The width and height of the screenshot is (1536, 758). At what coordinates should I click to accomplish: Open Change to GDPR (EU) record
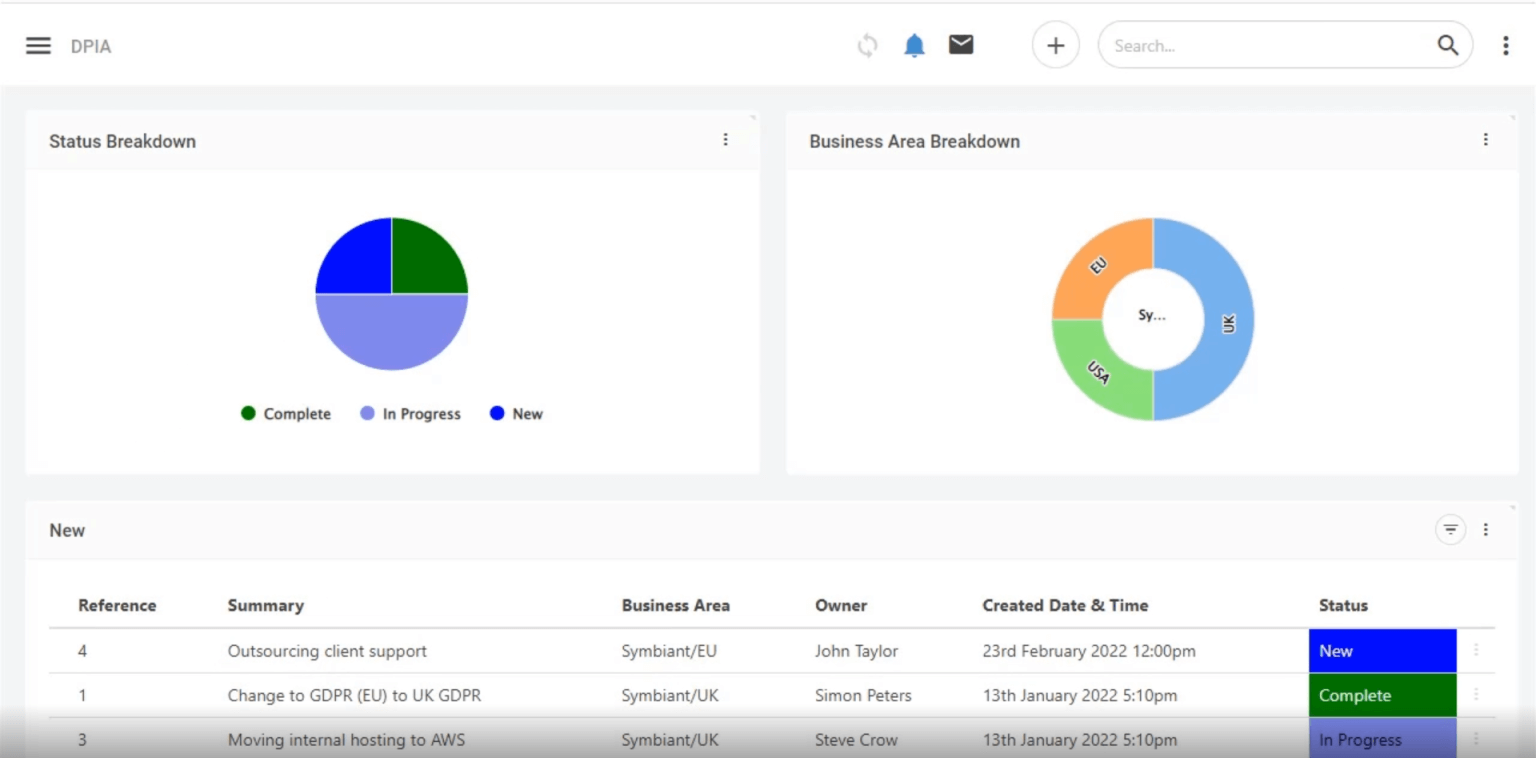point(354,695)
